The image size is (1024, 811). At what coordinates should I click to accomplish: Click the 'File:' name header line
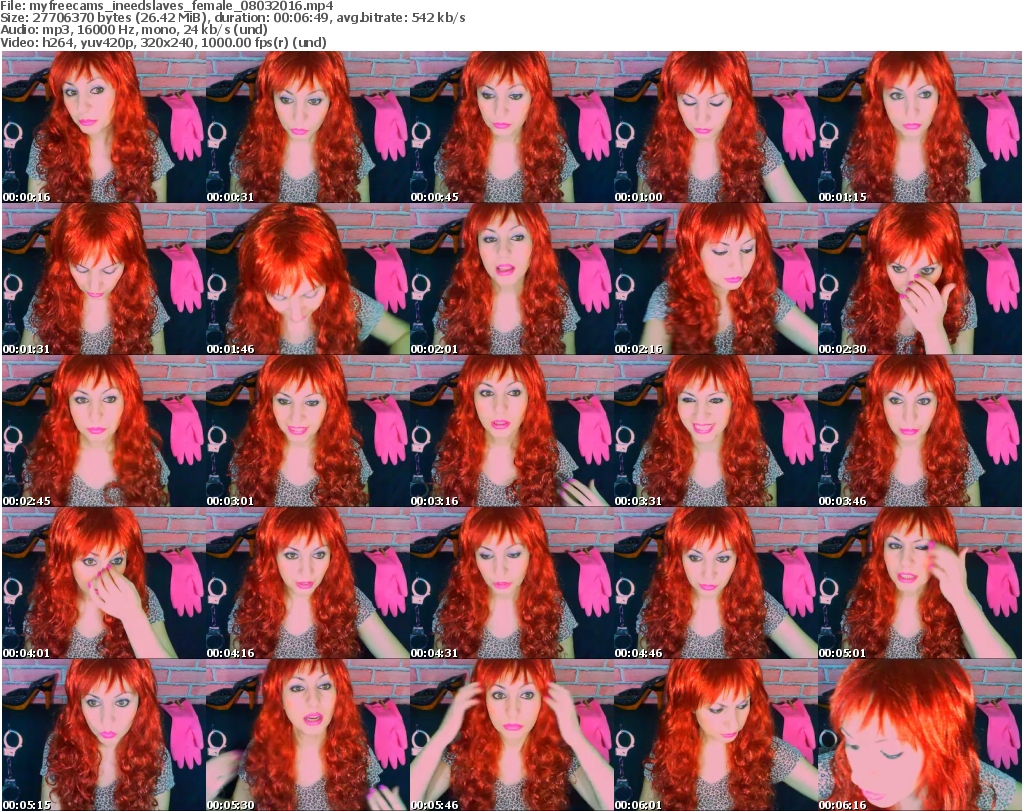(x=167, y=6)
